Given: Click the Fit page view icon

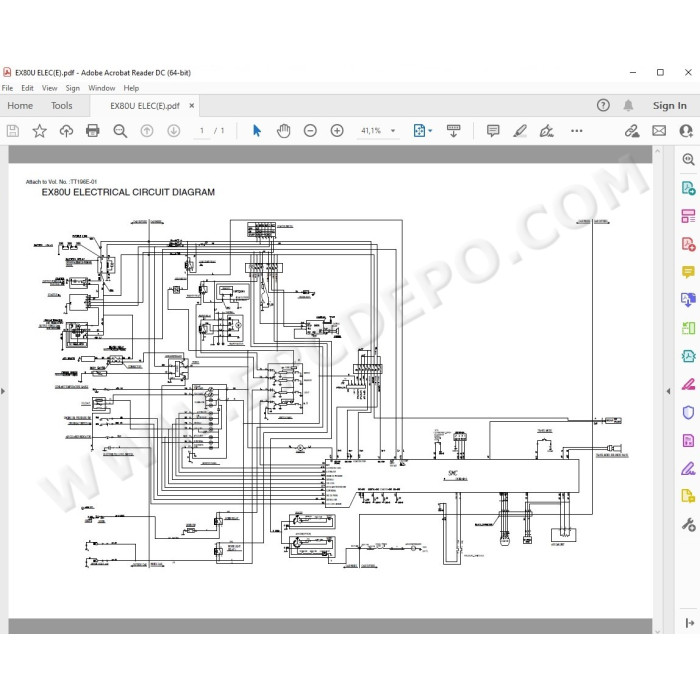Looking at the screenshot, I should tap(419, 131).
